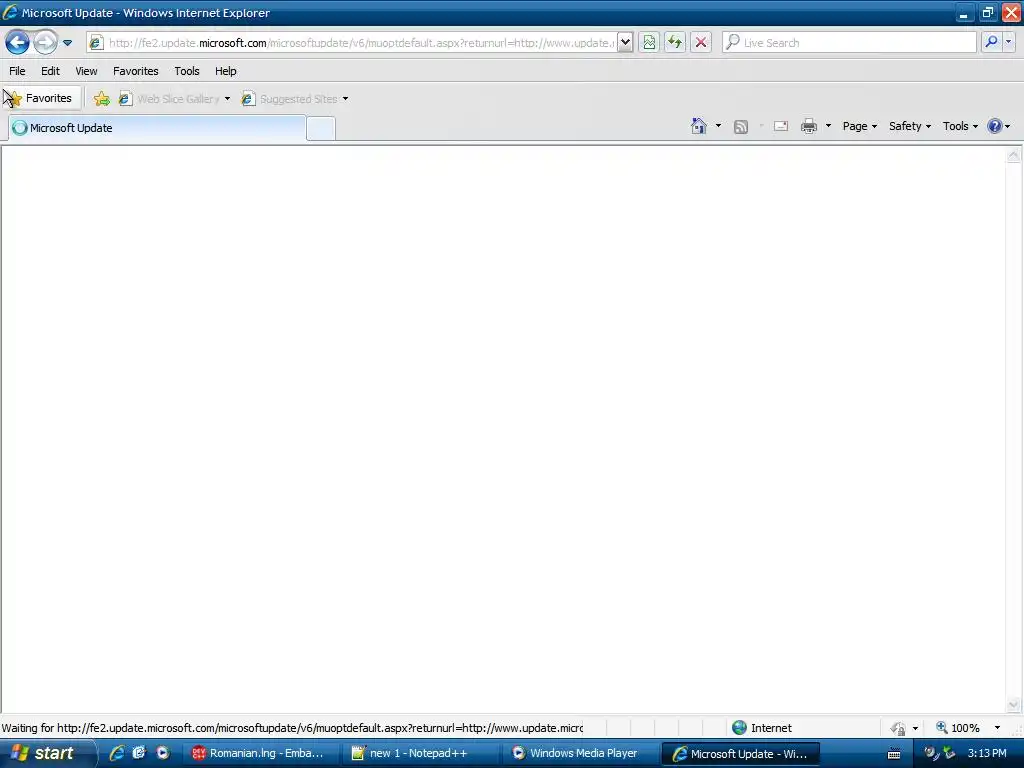Expand Home button dropdown arrow
1024x768 pixels.
718,126
